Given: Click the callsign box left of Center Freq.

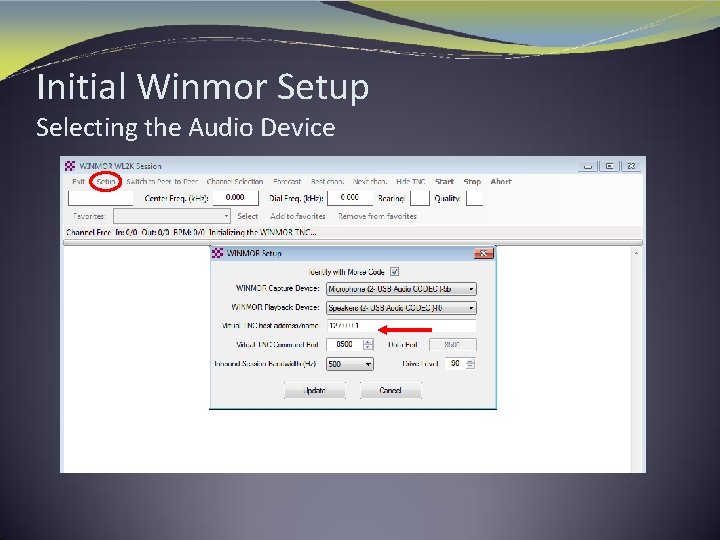Looking at the screenshot, I should coord(101,198).
